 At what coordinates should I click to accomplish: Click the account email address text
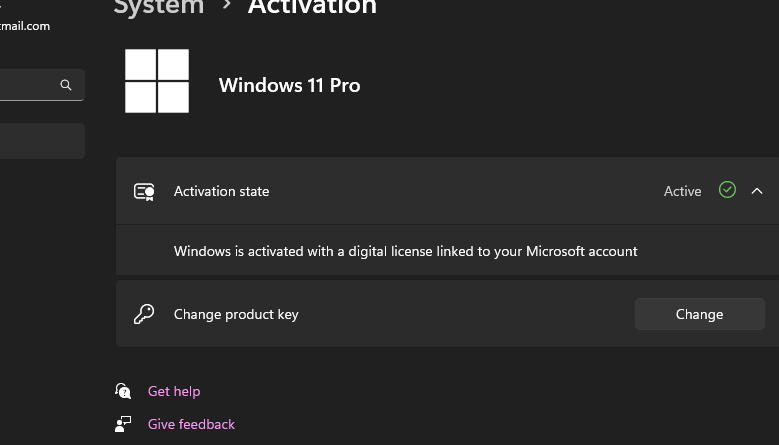[x=25, y=26]
